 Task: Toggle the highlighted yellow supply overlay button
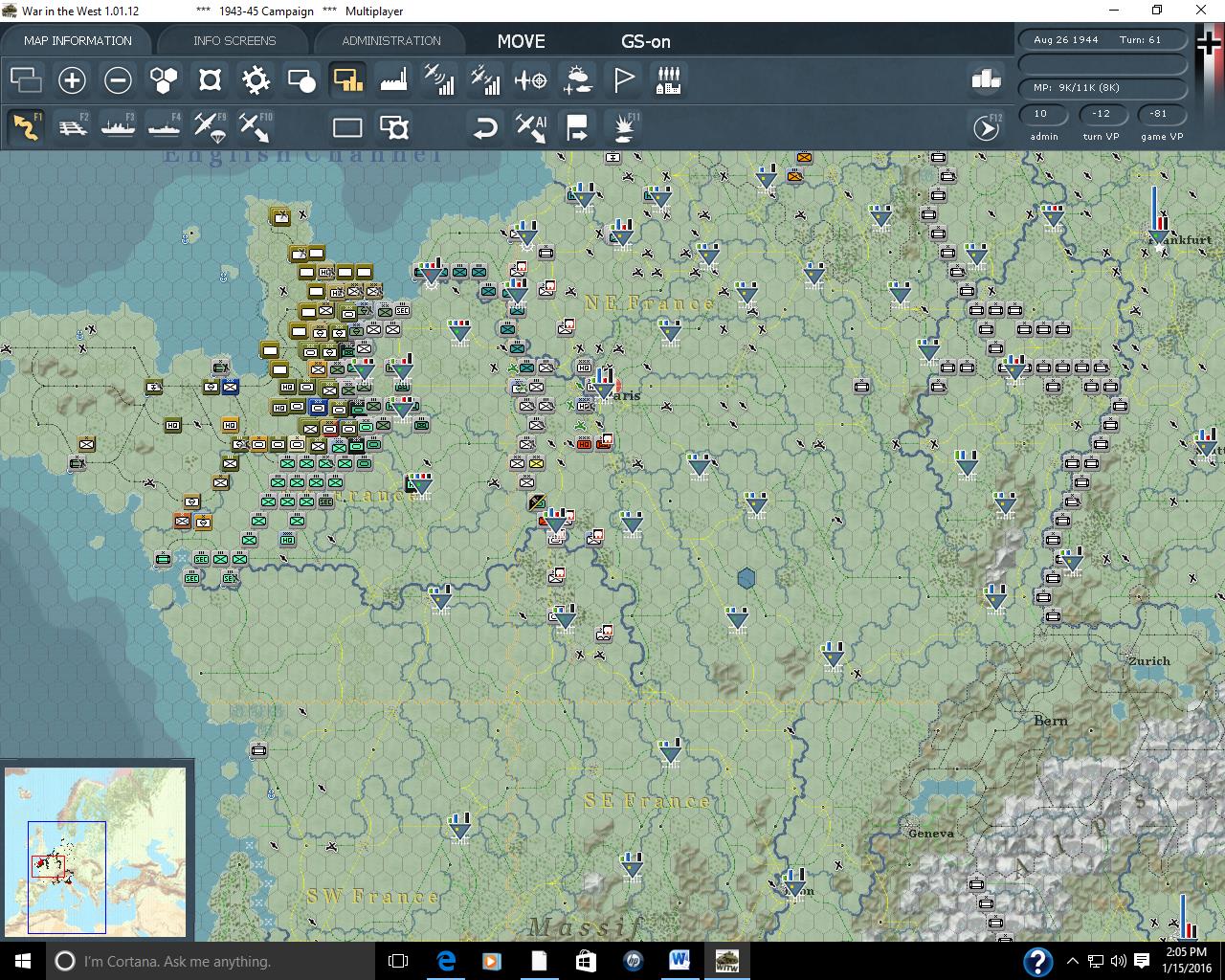(x=347, y=80)
